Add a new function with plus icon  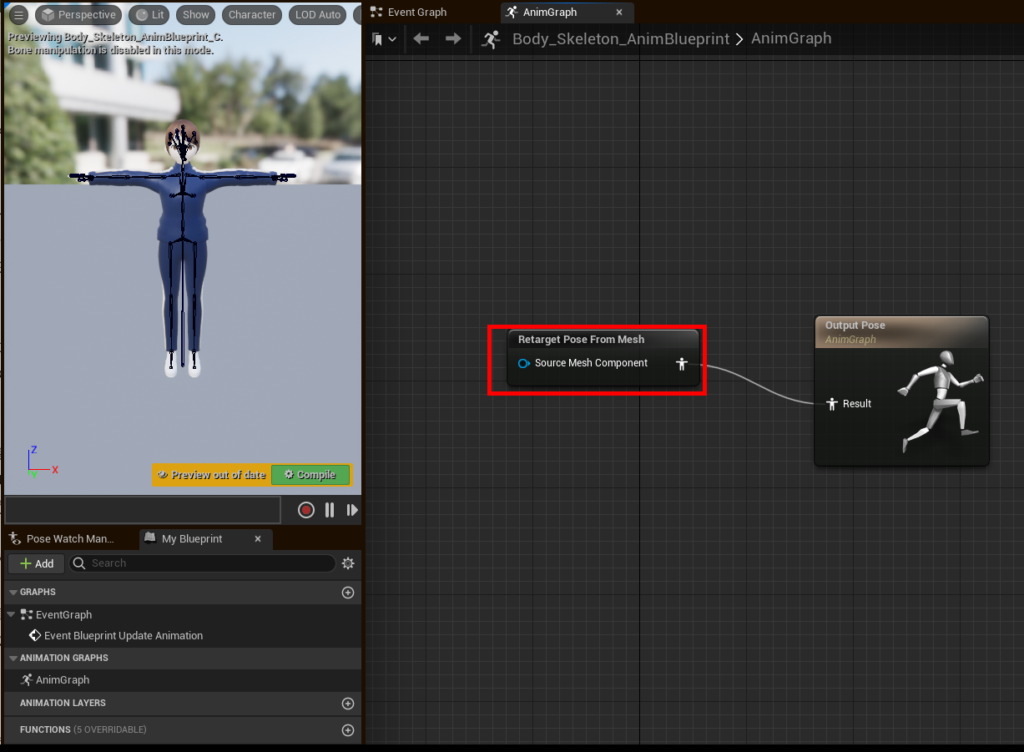[348, 730]
